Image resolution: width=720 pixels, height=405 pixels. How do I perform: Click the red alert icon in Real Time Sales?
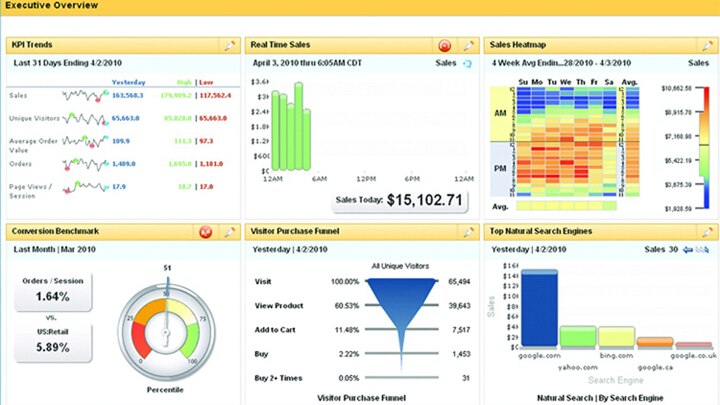tap(445, 45)
